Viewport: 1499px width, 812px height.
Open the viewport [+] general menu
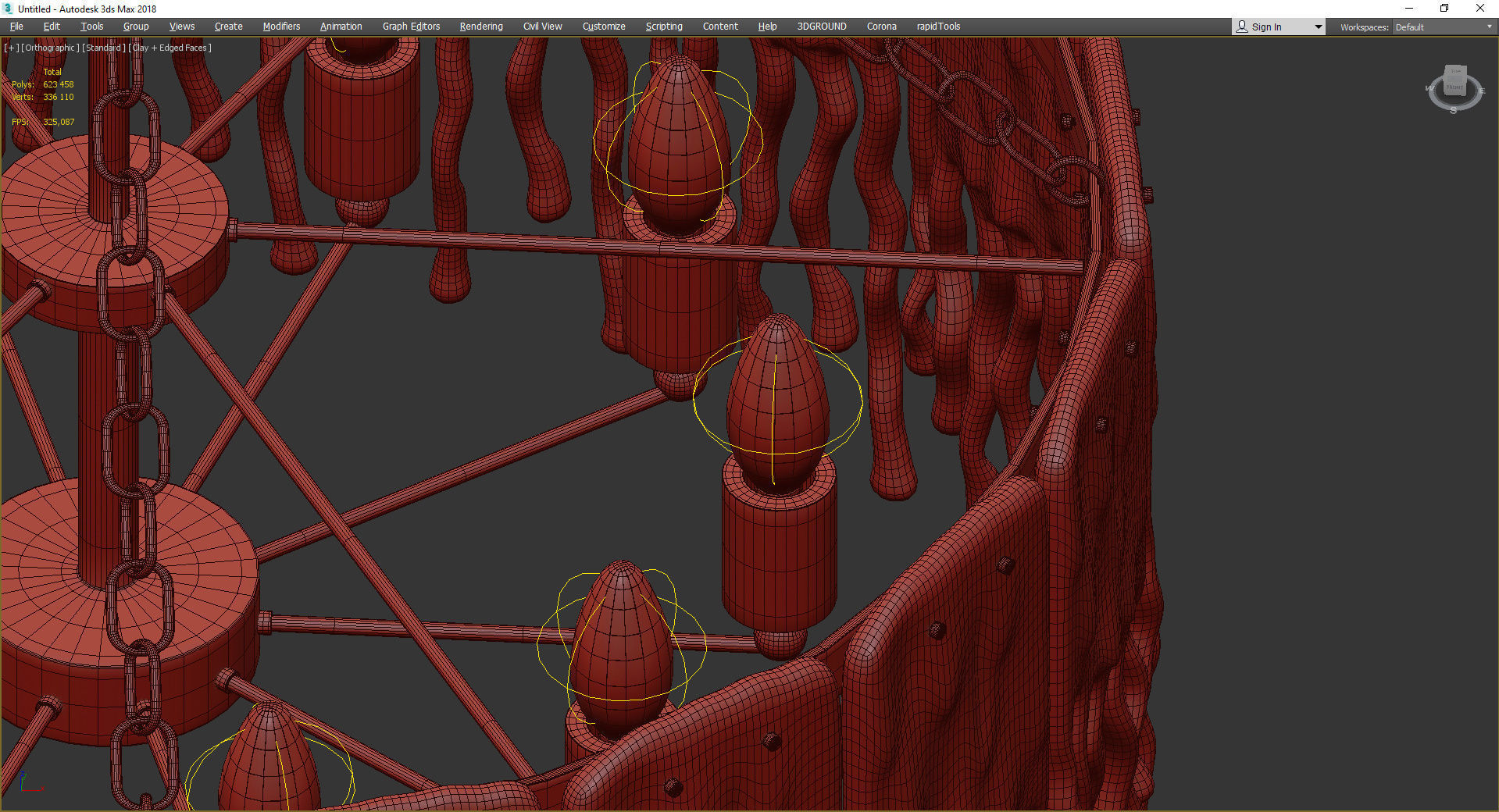(11, 48)
